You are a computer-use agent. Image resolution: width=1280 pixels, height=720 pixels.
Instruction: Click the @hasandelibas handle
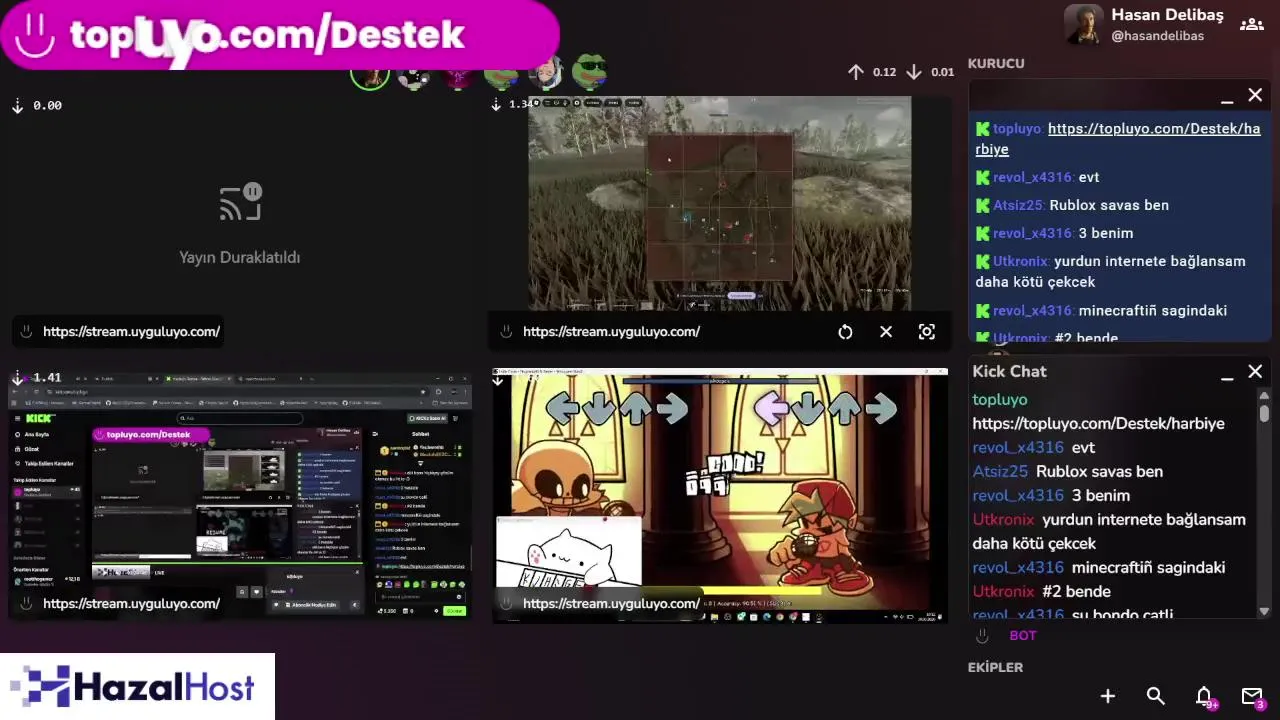tap(1157, 36)
